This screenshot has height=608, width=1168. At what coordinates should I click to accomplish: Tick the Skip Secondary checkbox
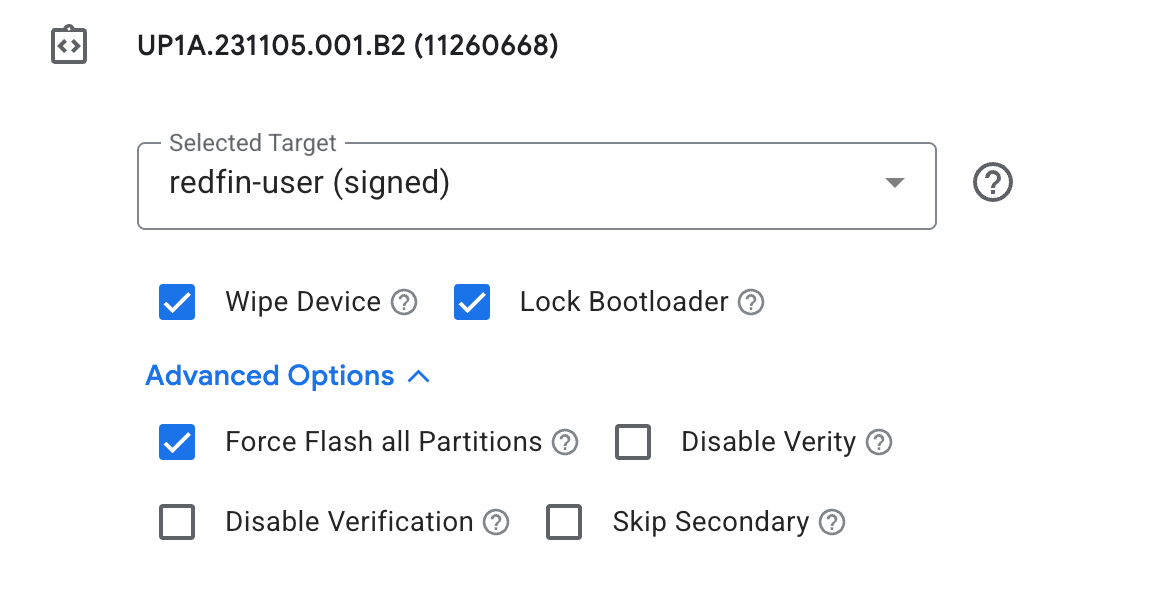(564, 522)
